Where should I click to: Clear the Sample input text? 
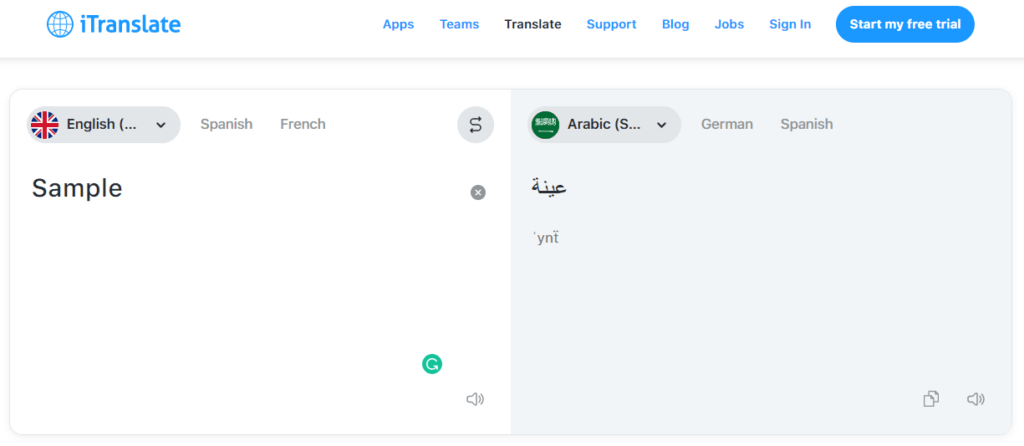478,192
